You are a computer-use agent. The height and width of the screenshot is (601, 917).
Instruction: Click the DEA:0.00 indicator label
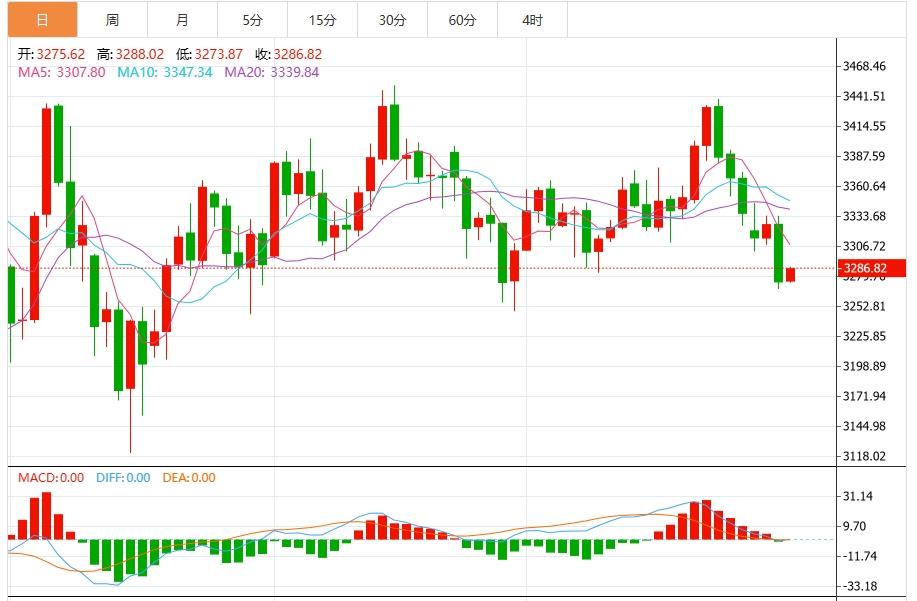pyautogui.click(x=189, y=478)
